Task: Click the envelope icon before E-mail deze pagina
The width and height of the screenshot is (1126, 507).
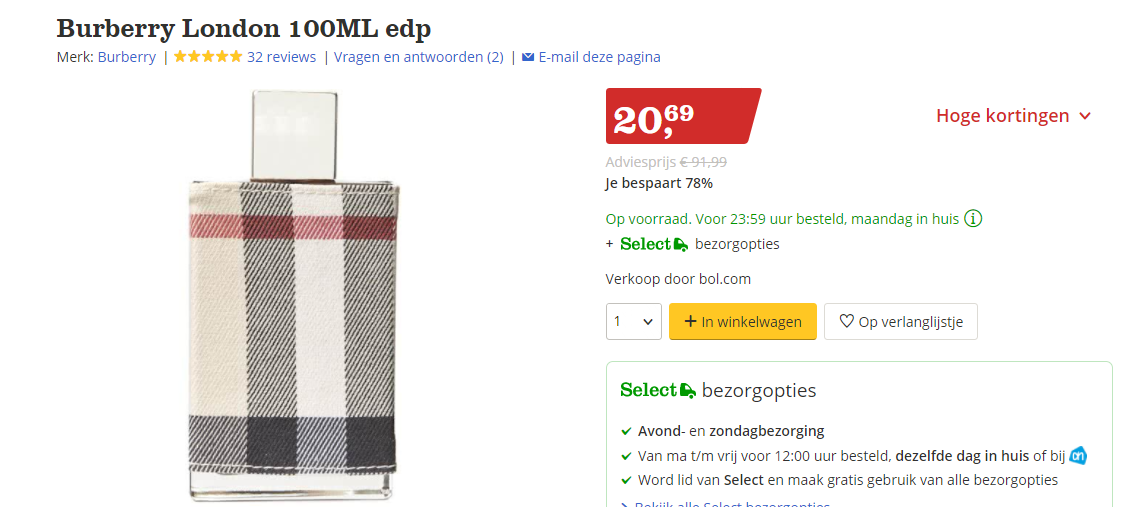Action: [528, 57]
